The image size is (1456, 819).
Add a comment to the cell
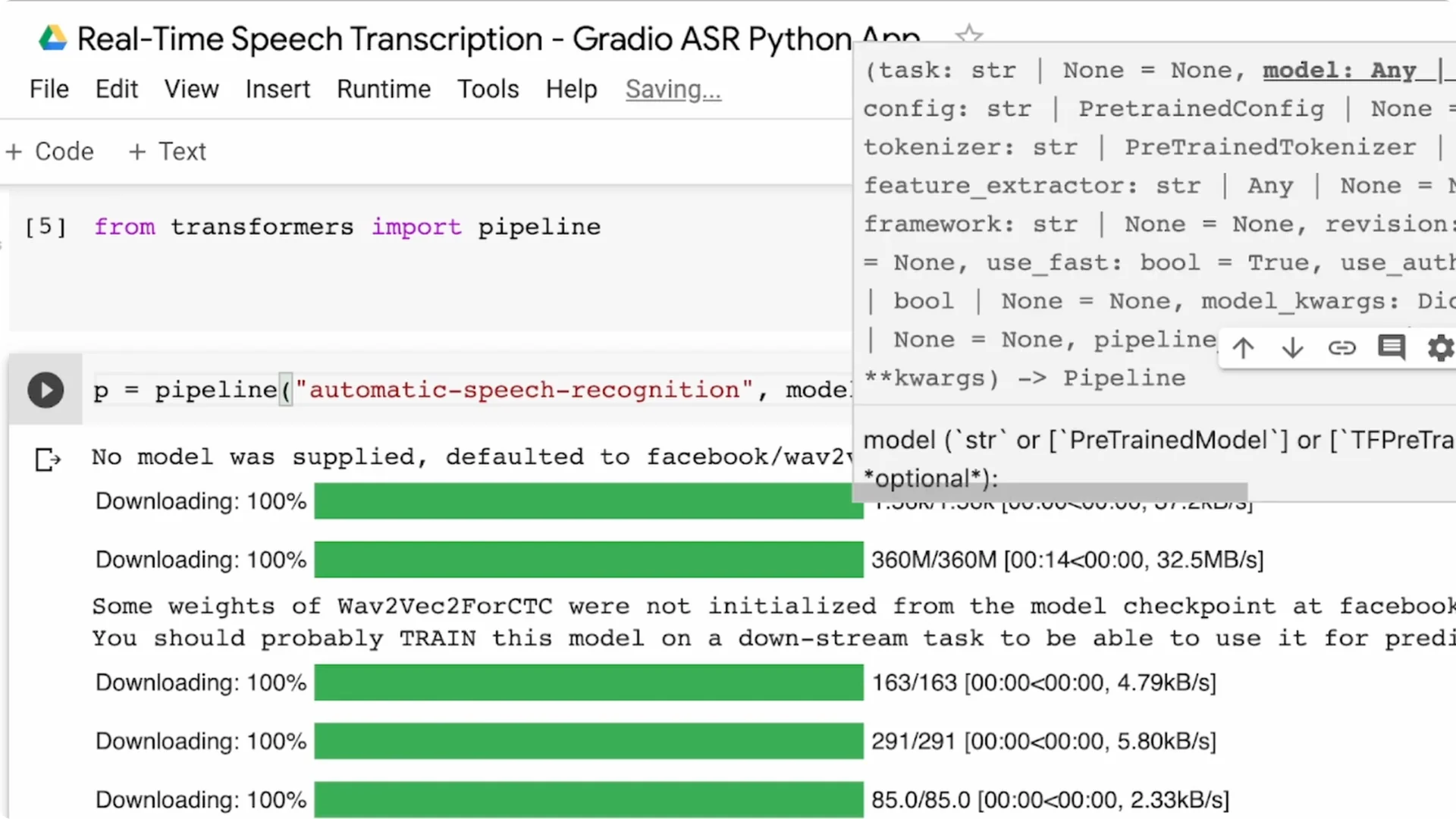(x=1392, y=348)
